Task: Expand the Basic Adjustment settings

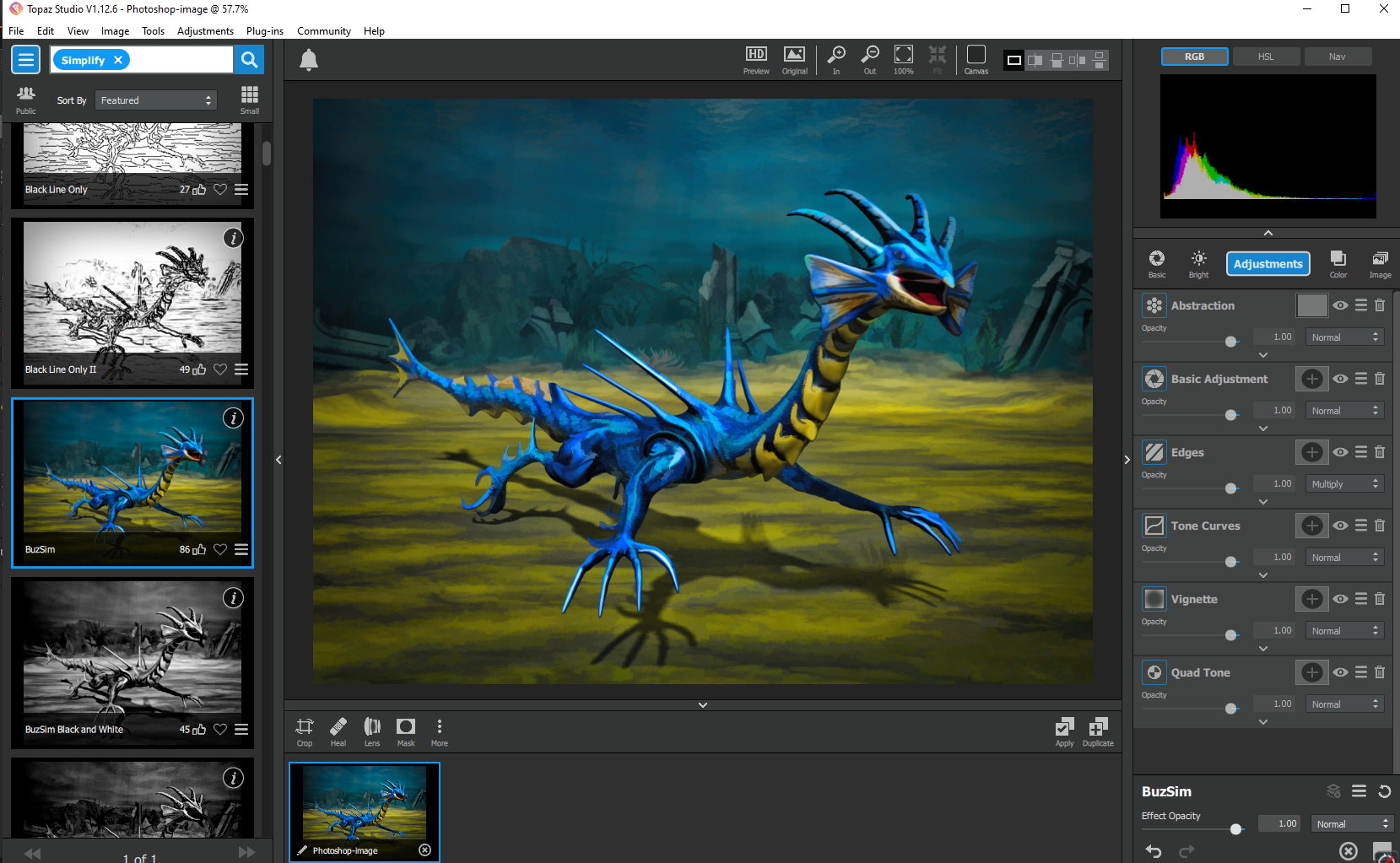Action: click(1263, 429)
